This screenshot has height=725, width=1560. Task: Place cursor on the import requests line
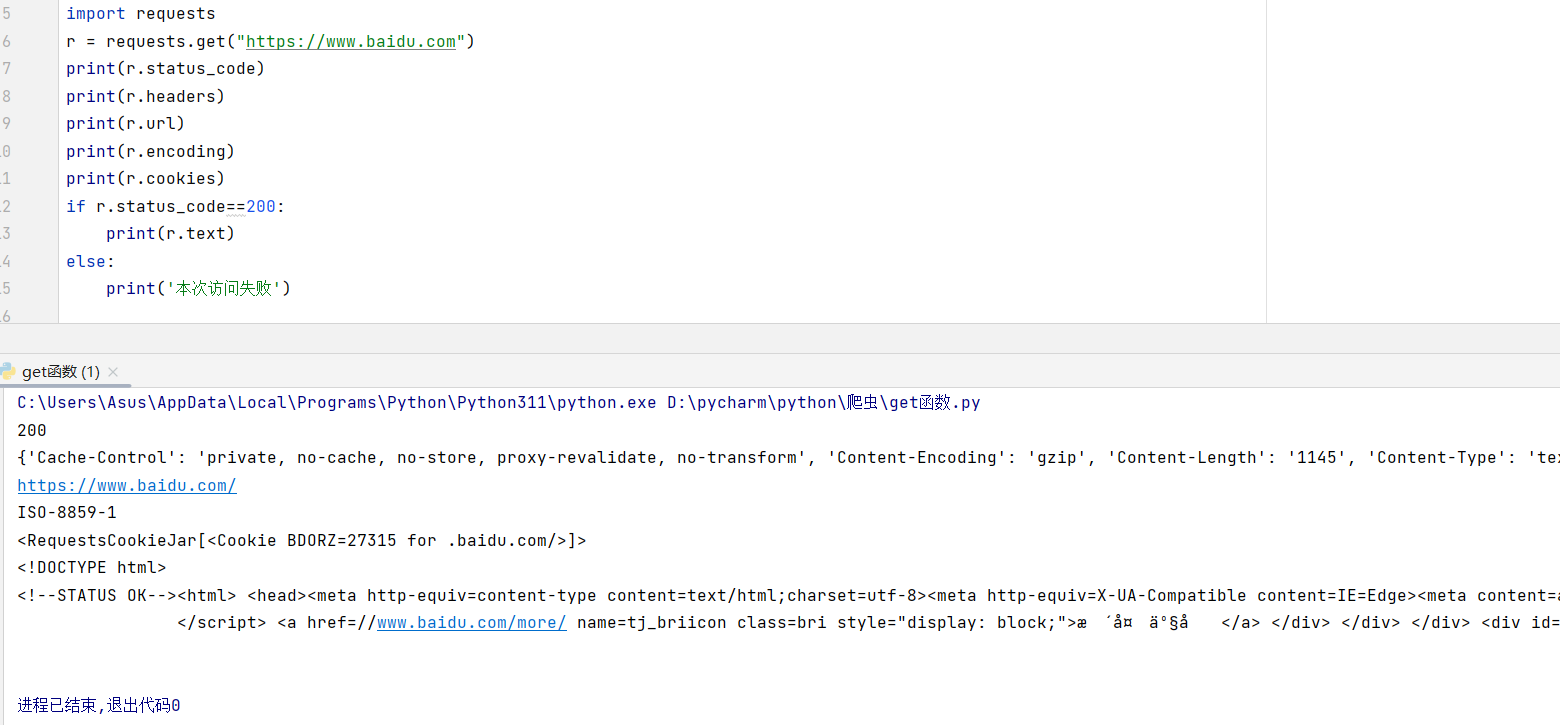coord(141,14)
